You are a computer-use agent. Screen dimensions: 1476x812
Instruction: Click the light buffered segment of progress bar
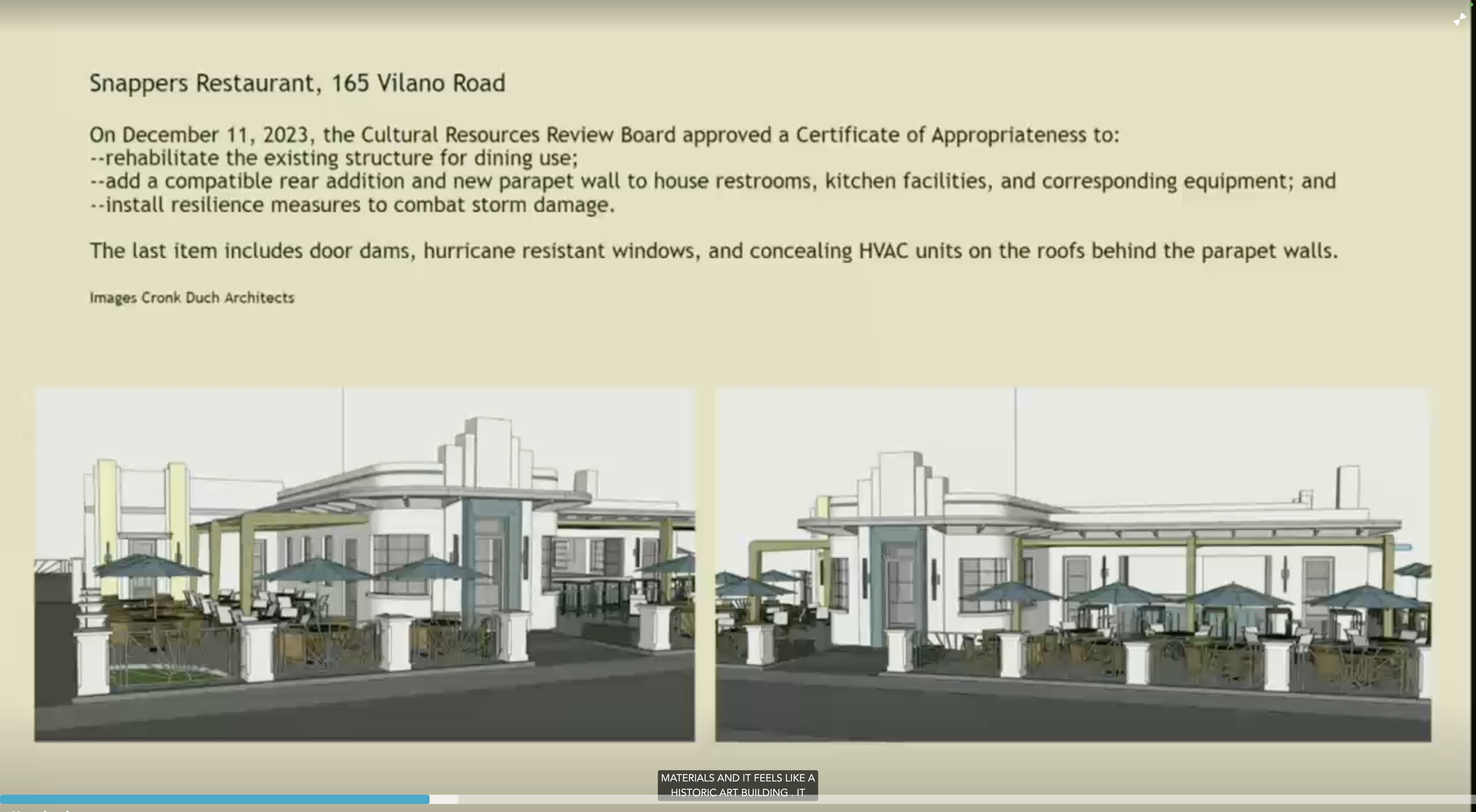click(444, 799)
